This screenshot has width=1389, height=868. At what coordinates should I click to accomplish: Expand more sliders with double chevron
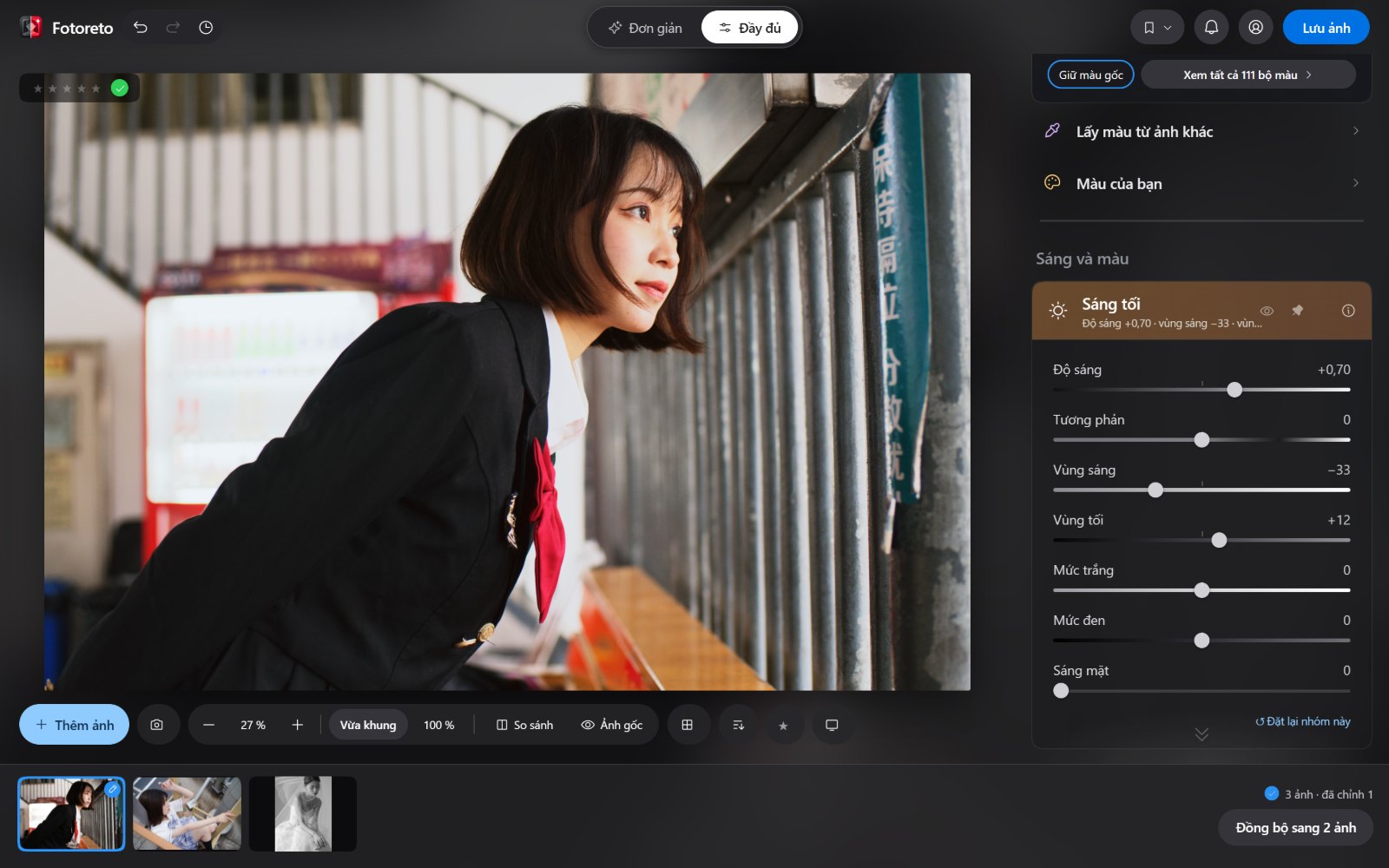click(1201, 734)
